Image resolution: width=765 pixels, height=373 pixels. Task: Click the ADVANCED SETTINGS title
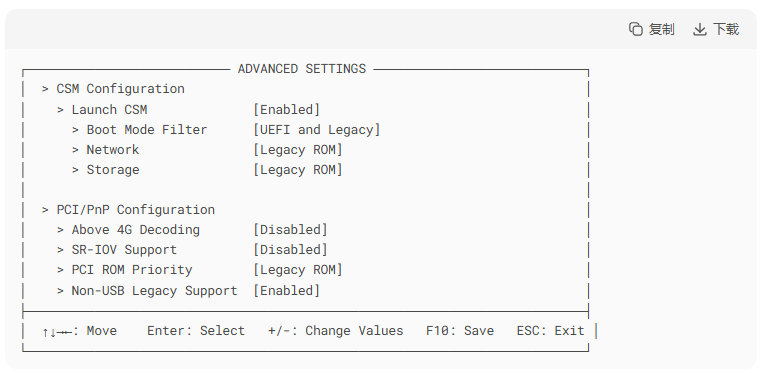coord(302,69)
